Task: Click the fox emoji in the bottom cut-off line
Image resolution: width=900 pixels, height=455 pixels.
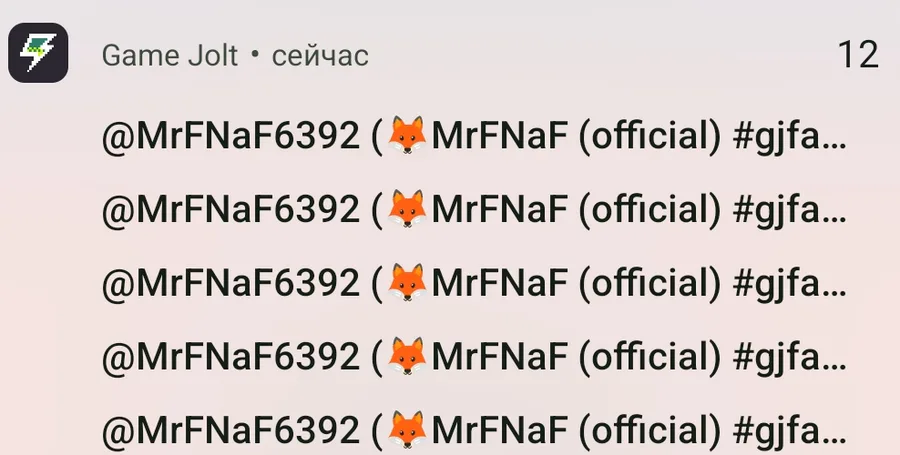Action: (x=407, y=430)
